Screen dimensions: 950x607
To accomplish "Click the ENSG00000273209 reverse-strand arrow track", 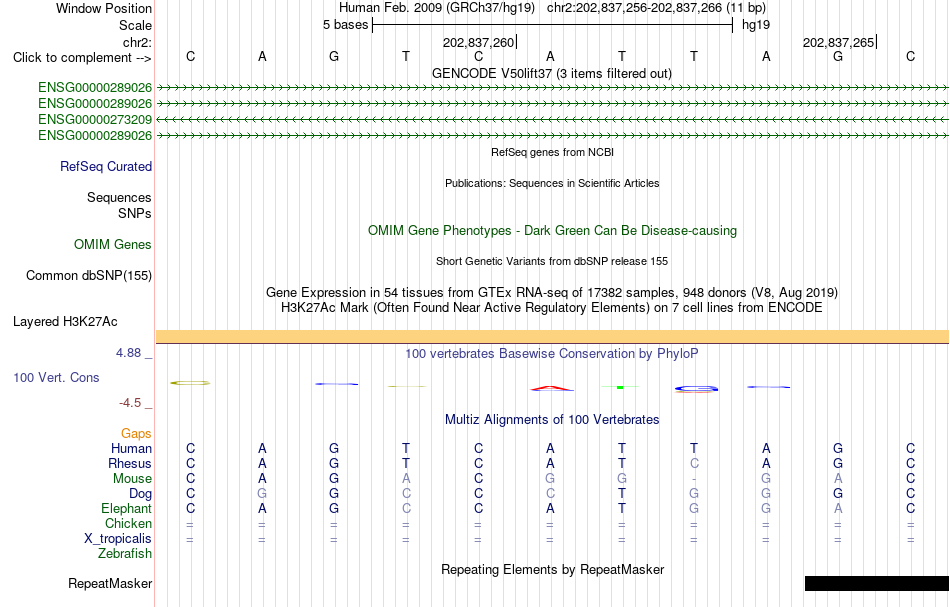I will [x=552, y=119].
